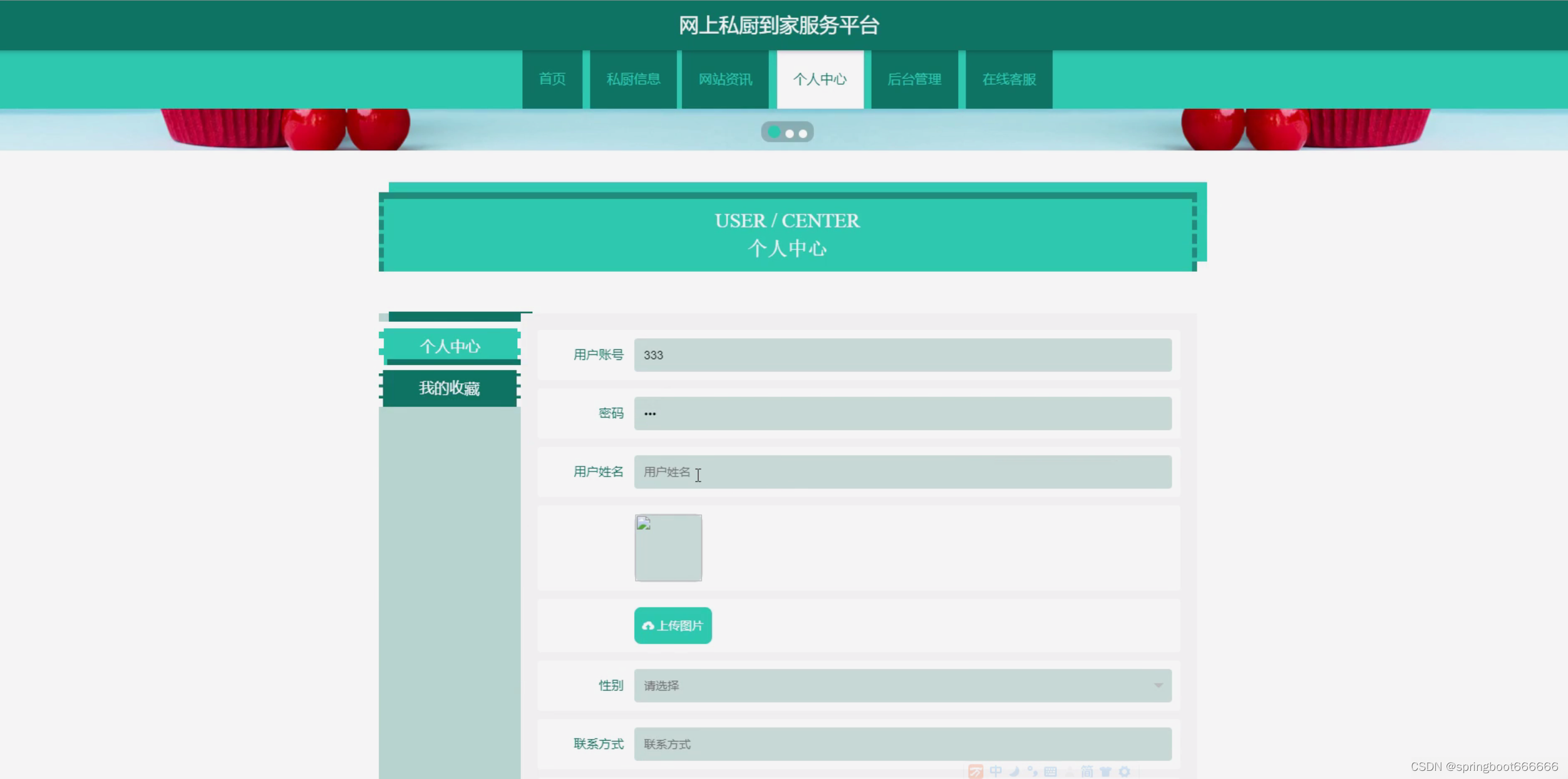Select the second carousel indicator dot
This screenshot has width=1568, height=779.
[x=790, y=133]
